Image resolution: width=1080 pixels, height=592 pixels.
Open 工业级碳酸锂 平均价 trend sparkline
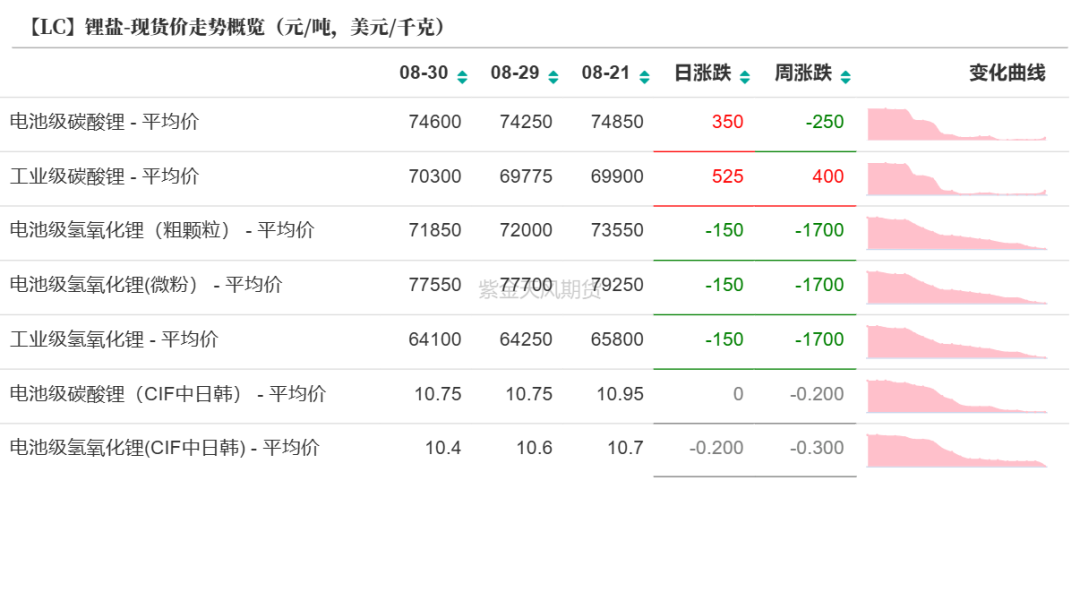coord(956,179)
